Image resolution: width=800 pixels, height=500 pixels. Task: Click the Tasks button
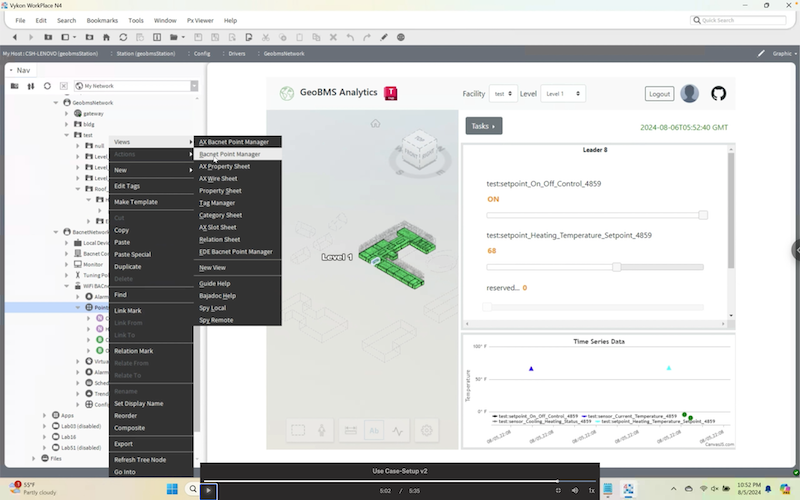[484, 126]
